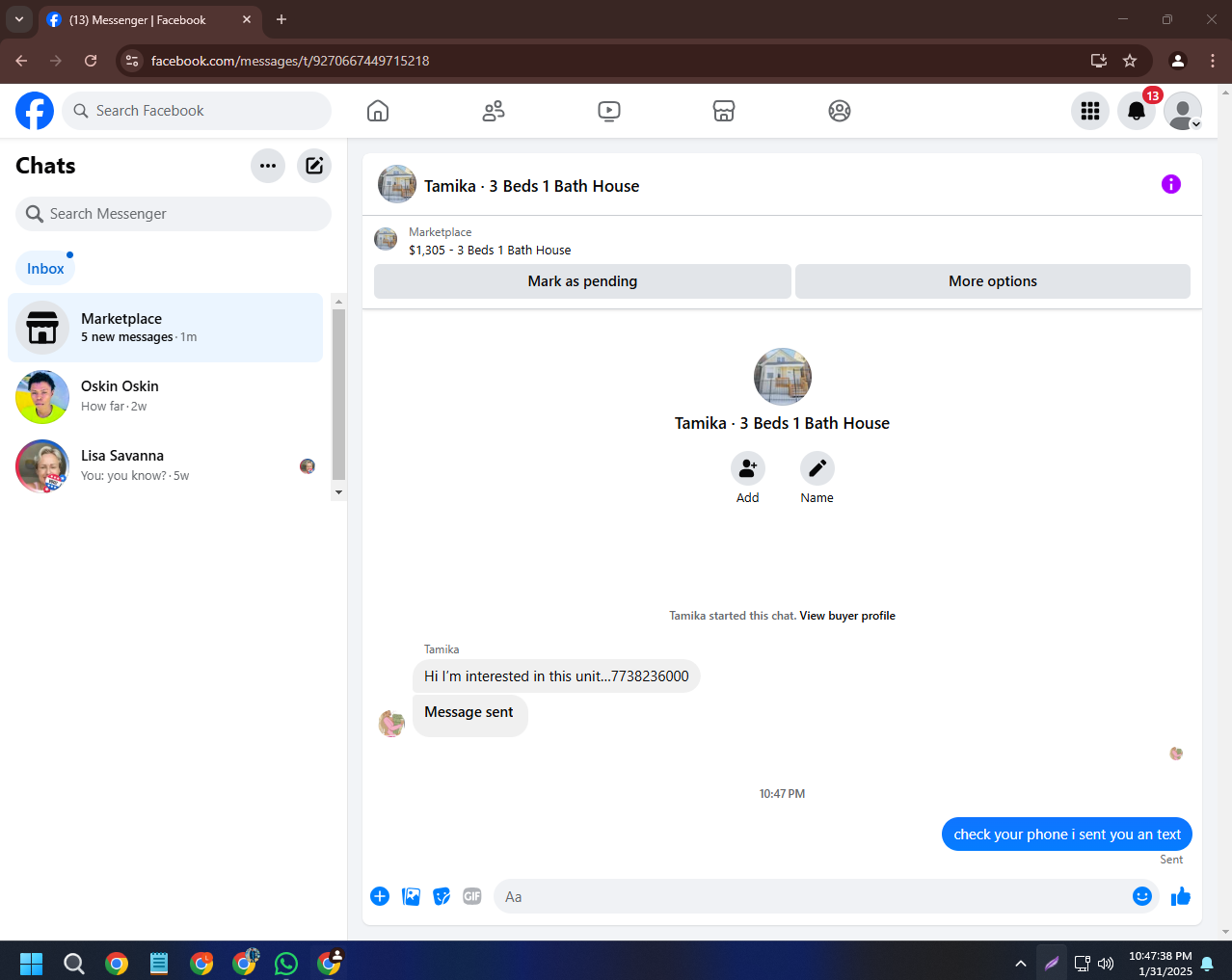Open the Groups icon in top nav

[840, 111]
